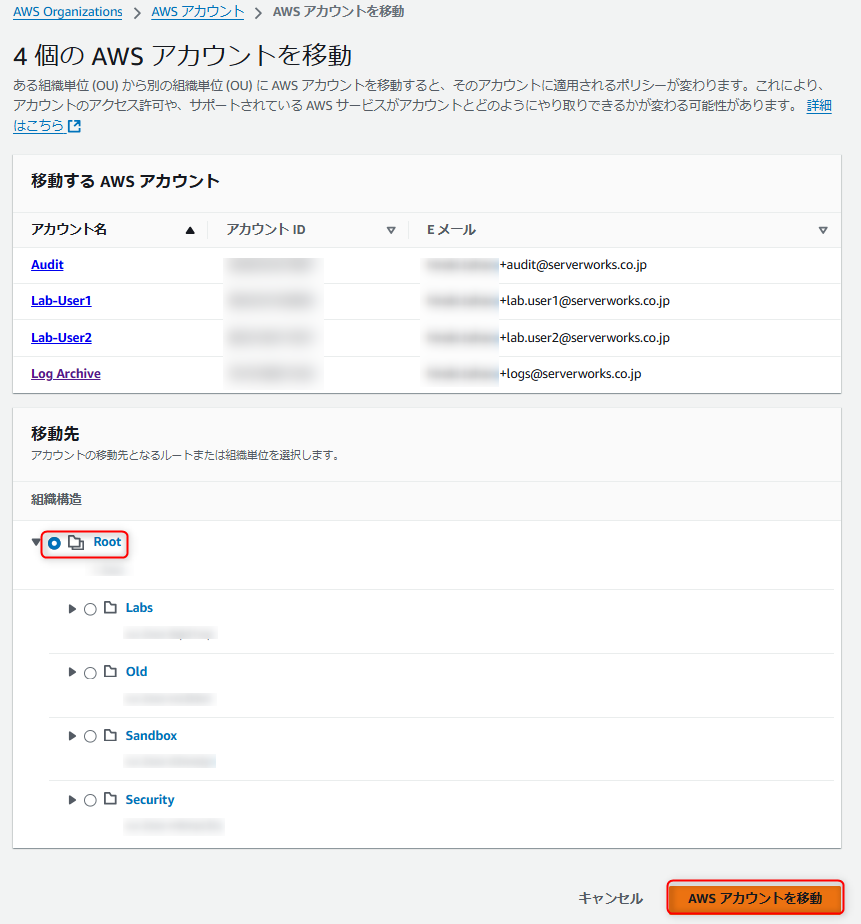Open the Old OU link

(x=136, y=672)
